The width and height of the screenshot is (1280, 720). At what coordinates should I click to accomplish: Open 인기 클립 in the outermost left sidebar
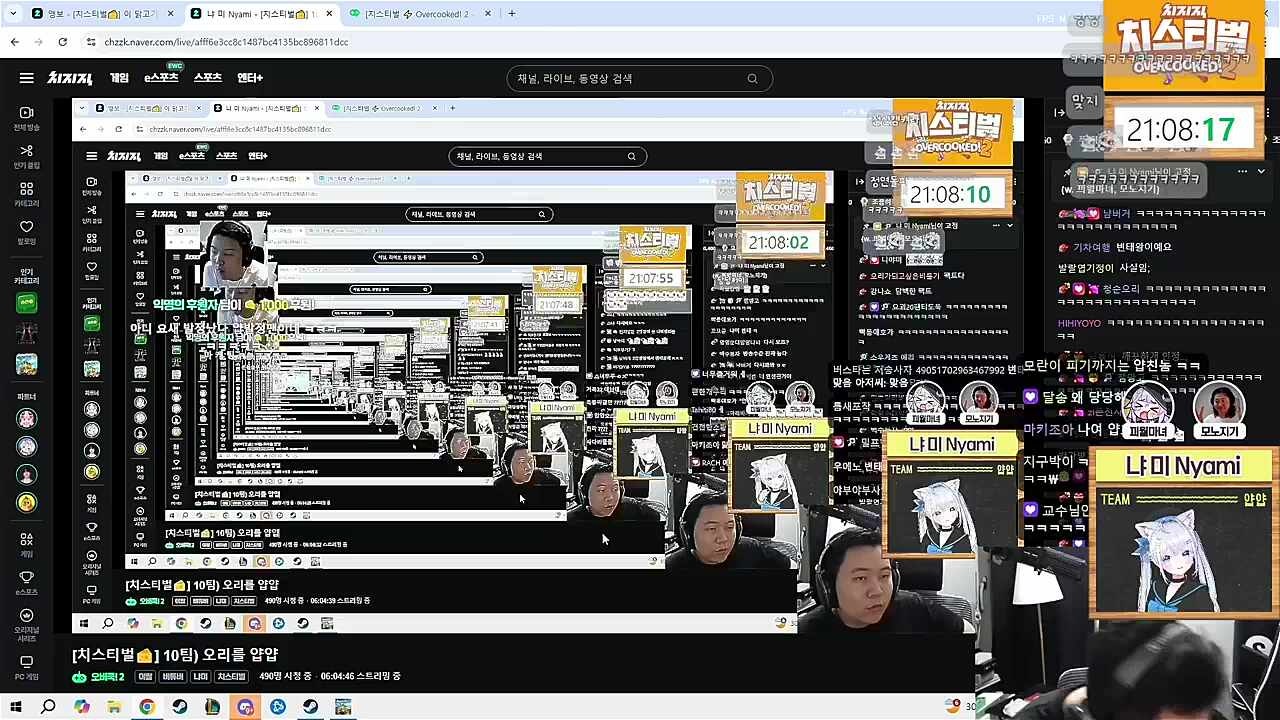click(x=26, y=156)
